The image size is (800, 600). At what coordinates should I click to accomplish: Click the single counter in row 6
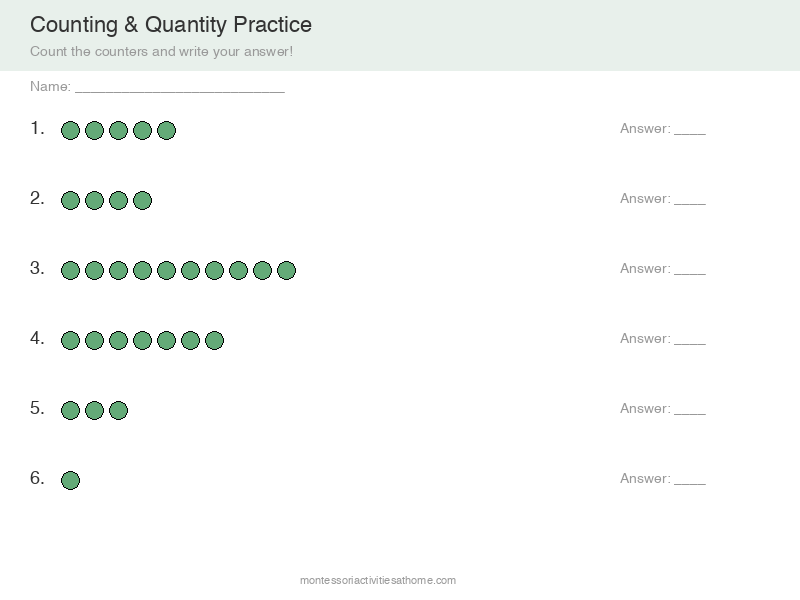click(70, 480)
